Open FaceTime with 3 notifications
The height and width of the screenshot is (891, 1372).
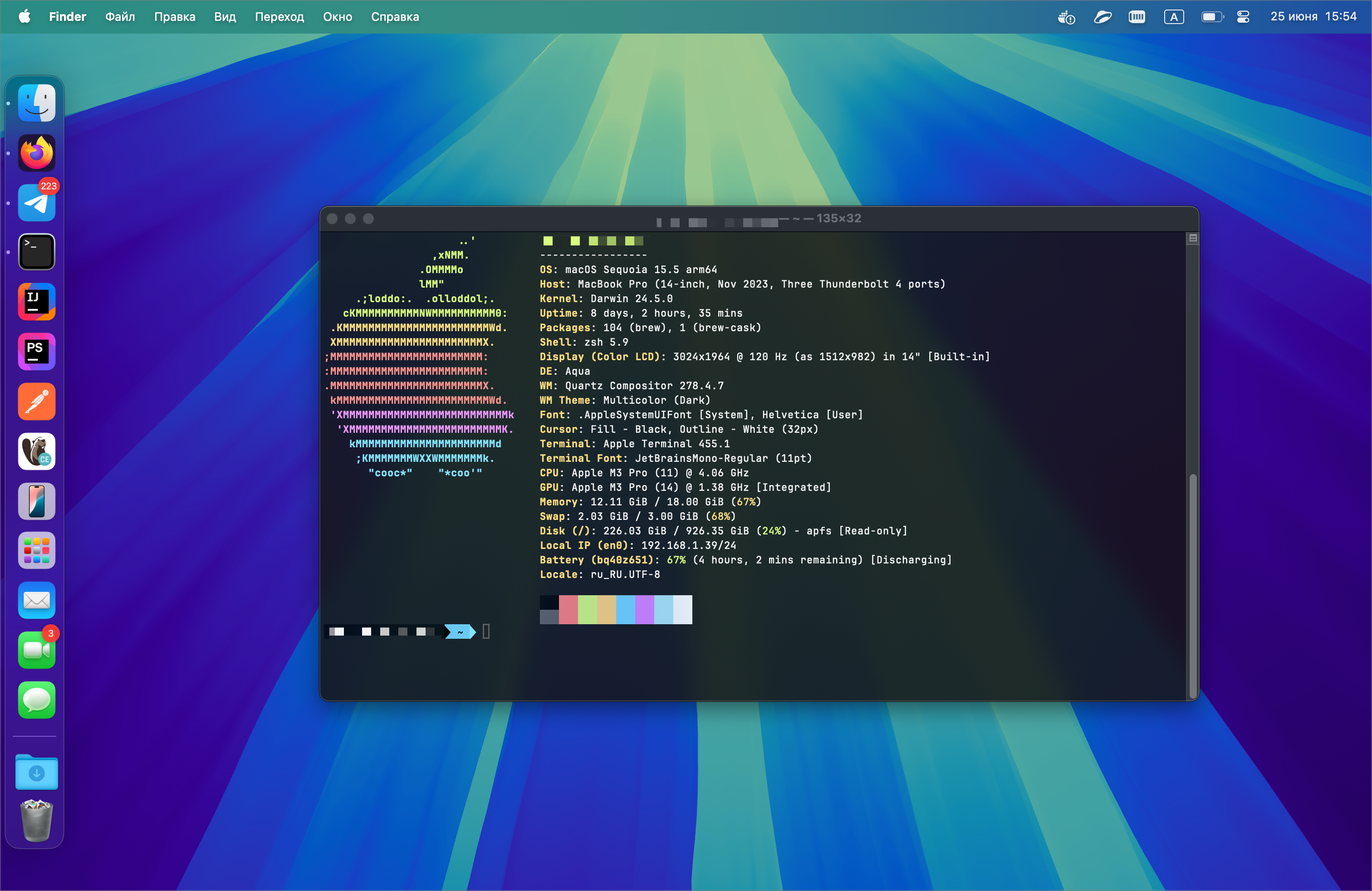36,650
